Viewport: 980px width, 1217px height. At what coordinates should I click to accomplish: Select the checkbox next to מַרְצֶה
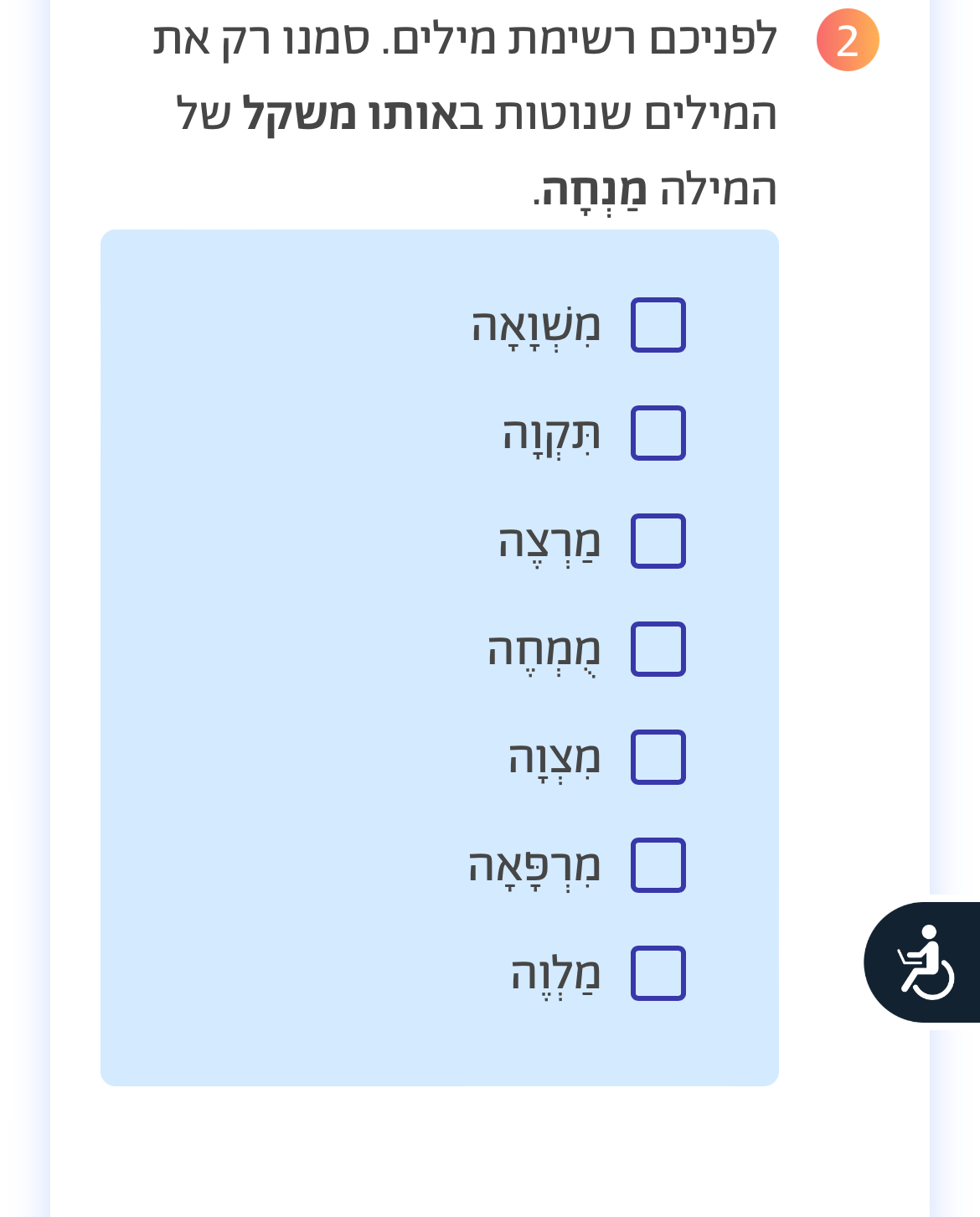658,541
